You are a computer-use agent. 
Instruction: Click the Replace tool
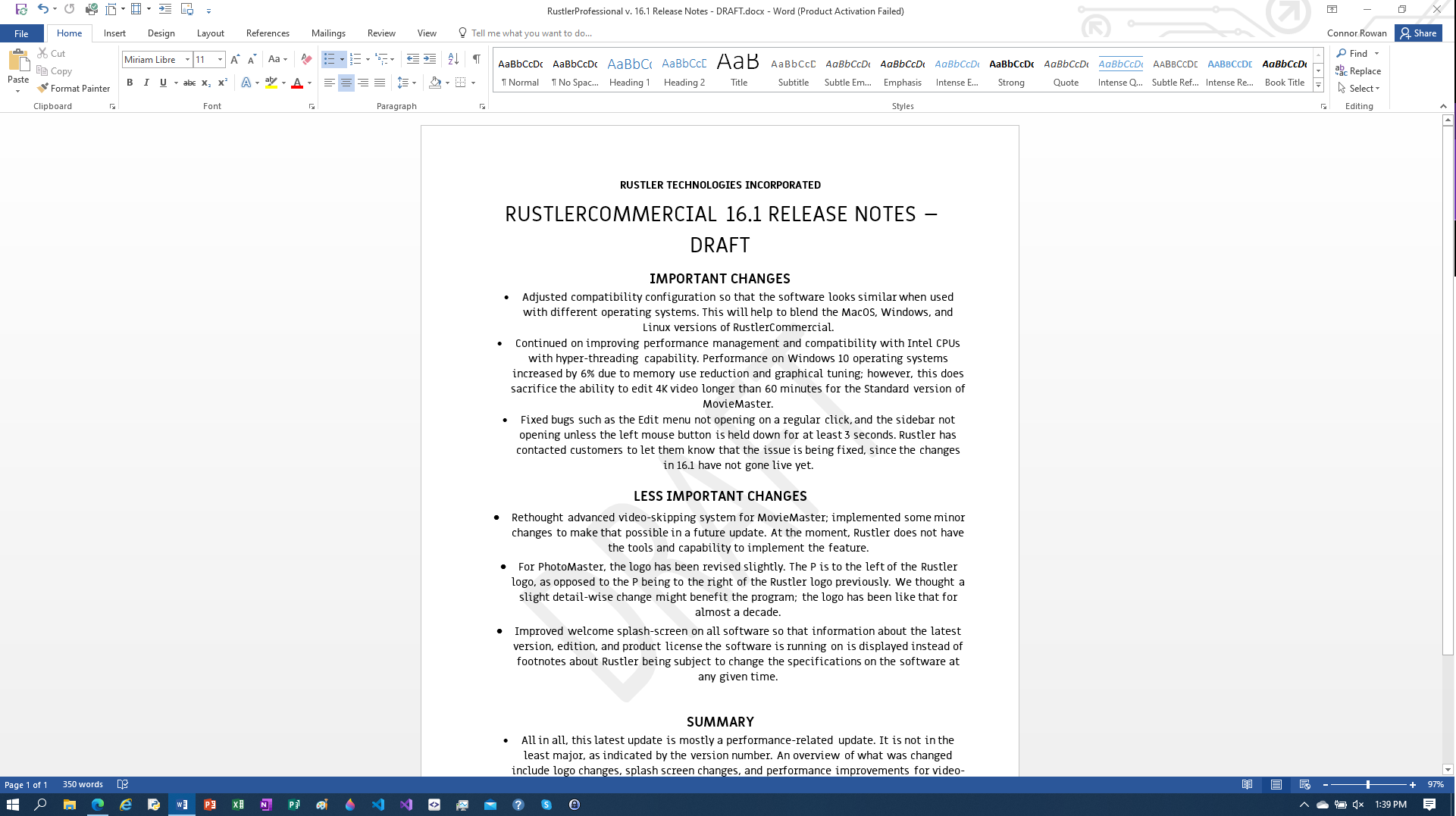[1358, 71]
